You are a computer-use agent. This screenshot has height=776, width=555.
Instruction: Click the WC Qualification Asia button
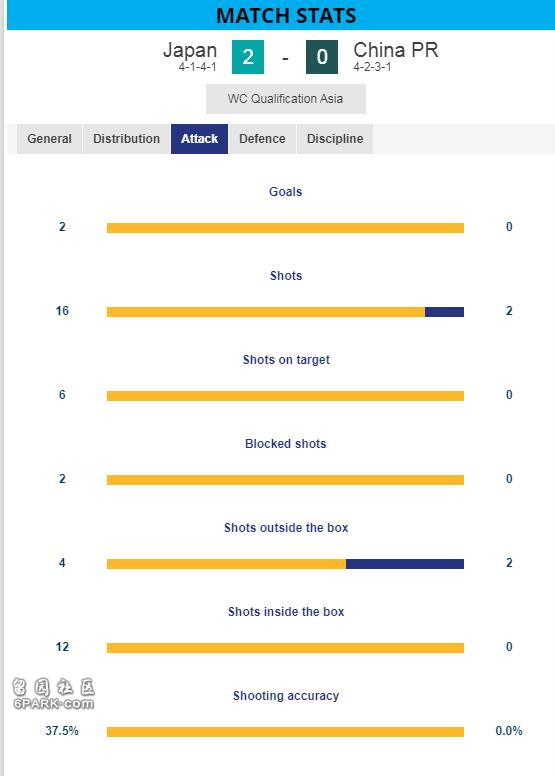pos(286,99)
